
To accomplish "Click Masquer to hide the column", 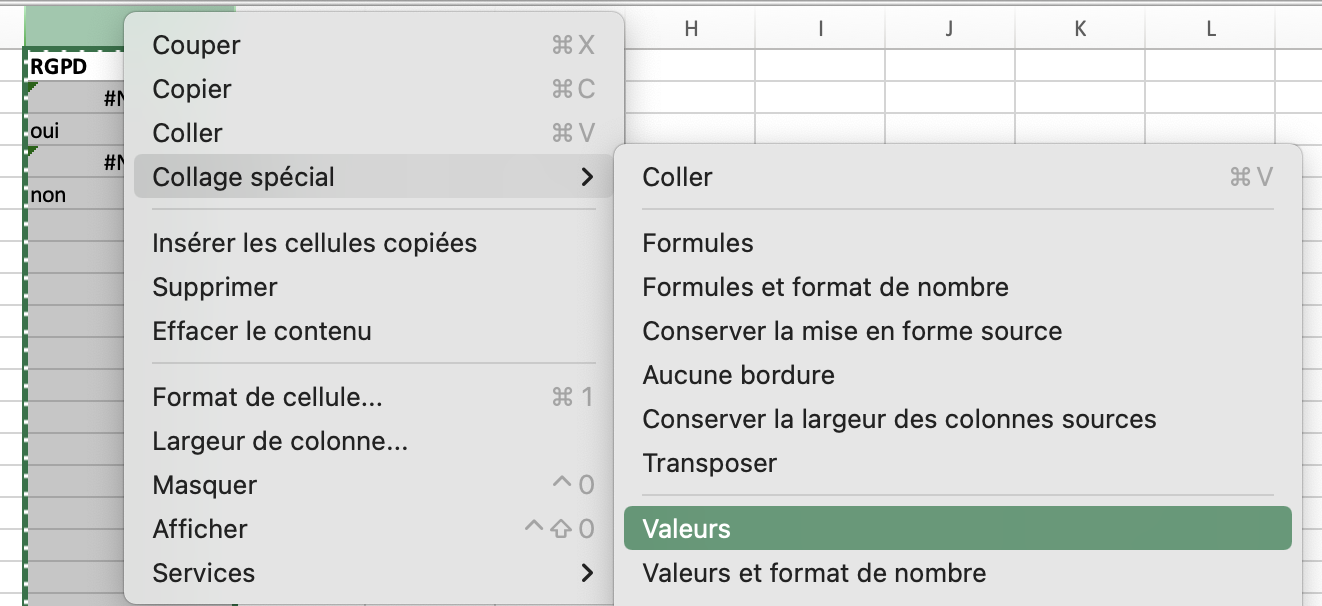I will click(204, 485).
